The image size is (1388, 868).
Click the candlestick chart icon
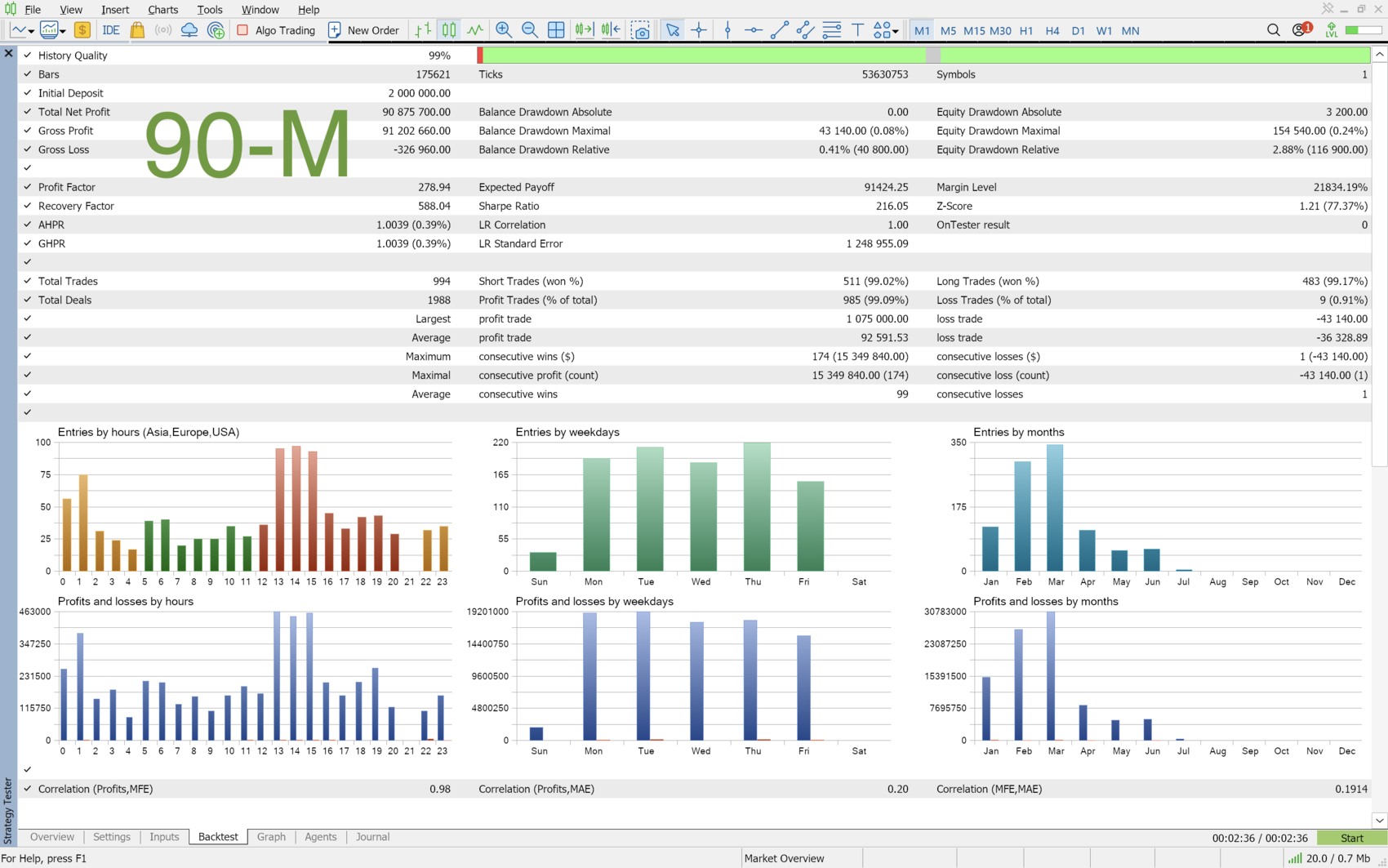(449, 30)
